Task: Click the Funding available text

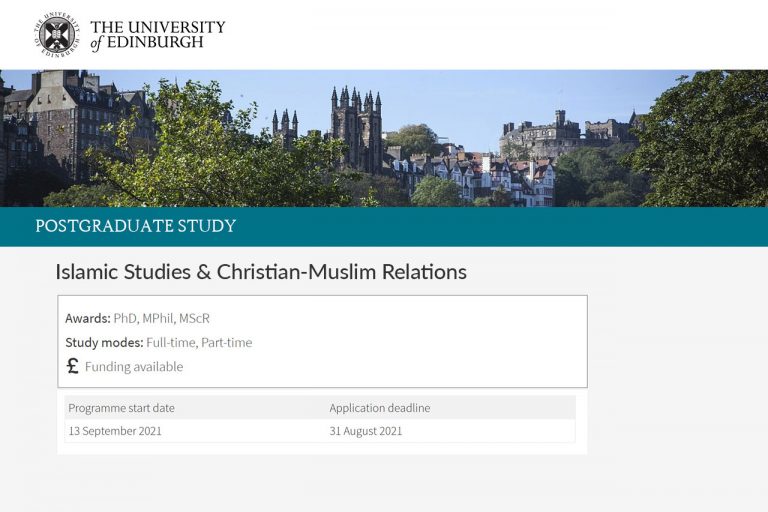Action: (x=134, y=367)
